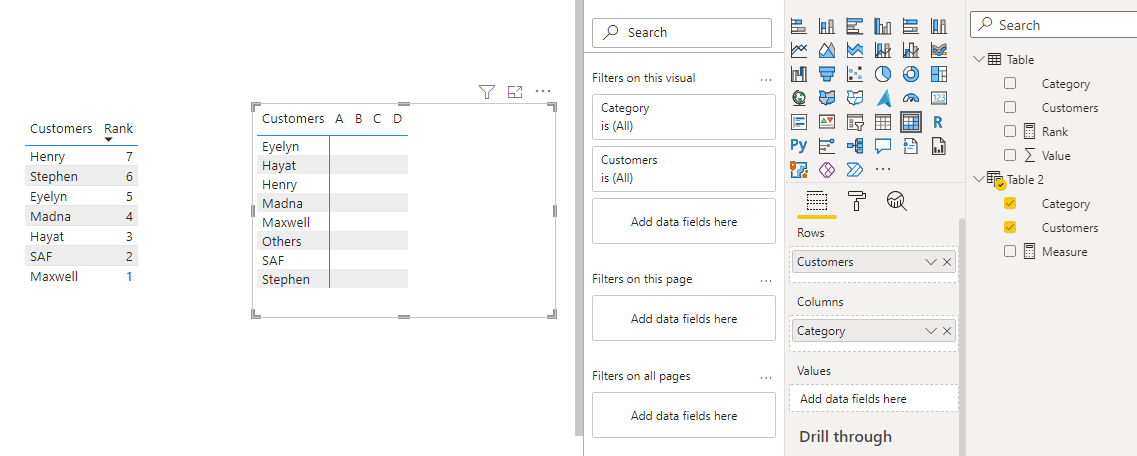Select the Others row in the matrix
The width and height of the screenshot is (1137, 456).
[332, 241]
